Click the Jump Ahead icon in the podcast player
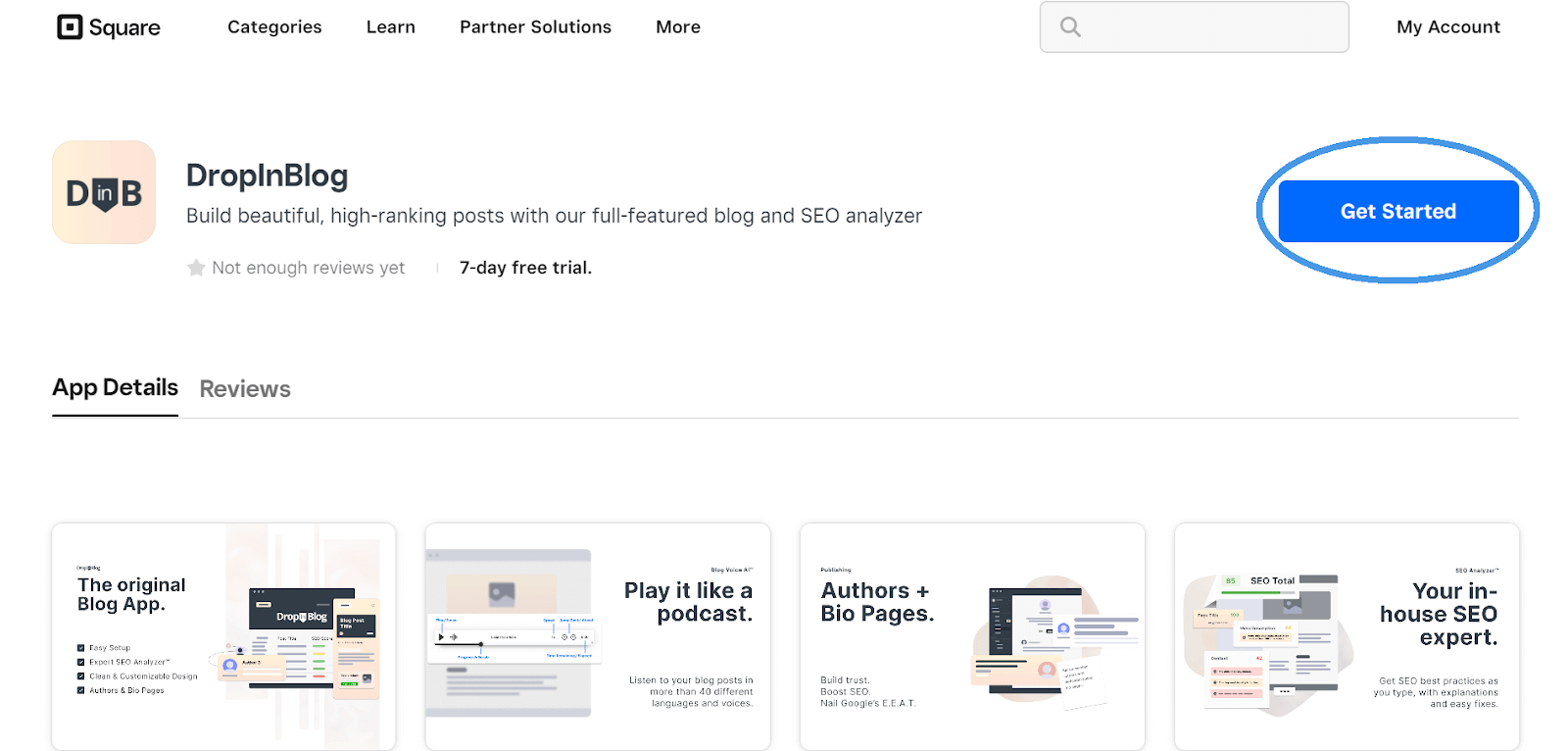The height and width of the screenshot is (751, 1568). [573, 637]
